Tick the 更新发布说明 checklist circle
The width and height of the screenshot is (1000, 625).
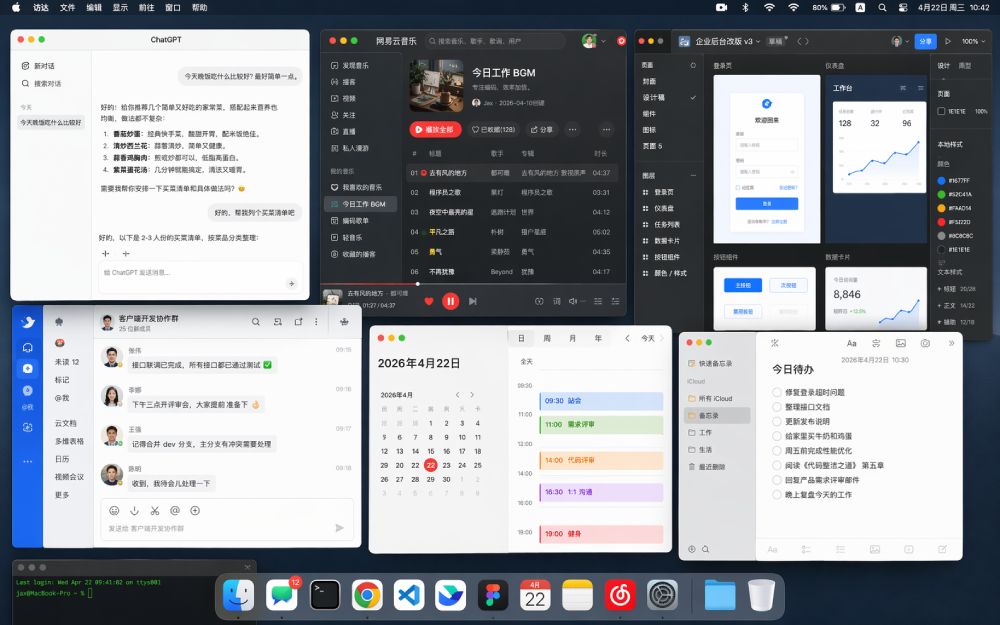[777, 421]
